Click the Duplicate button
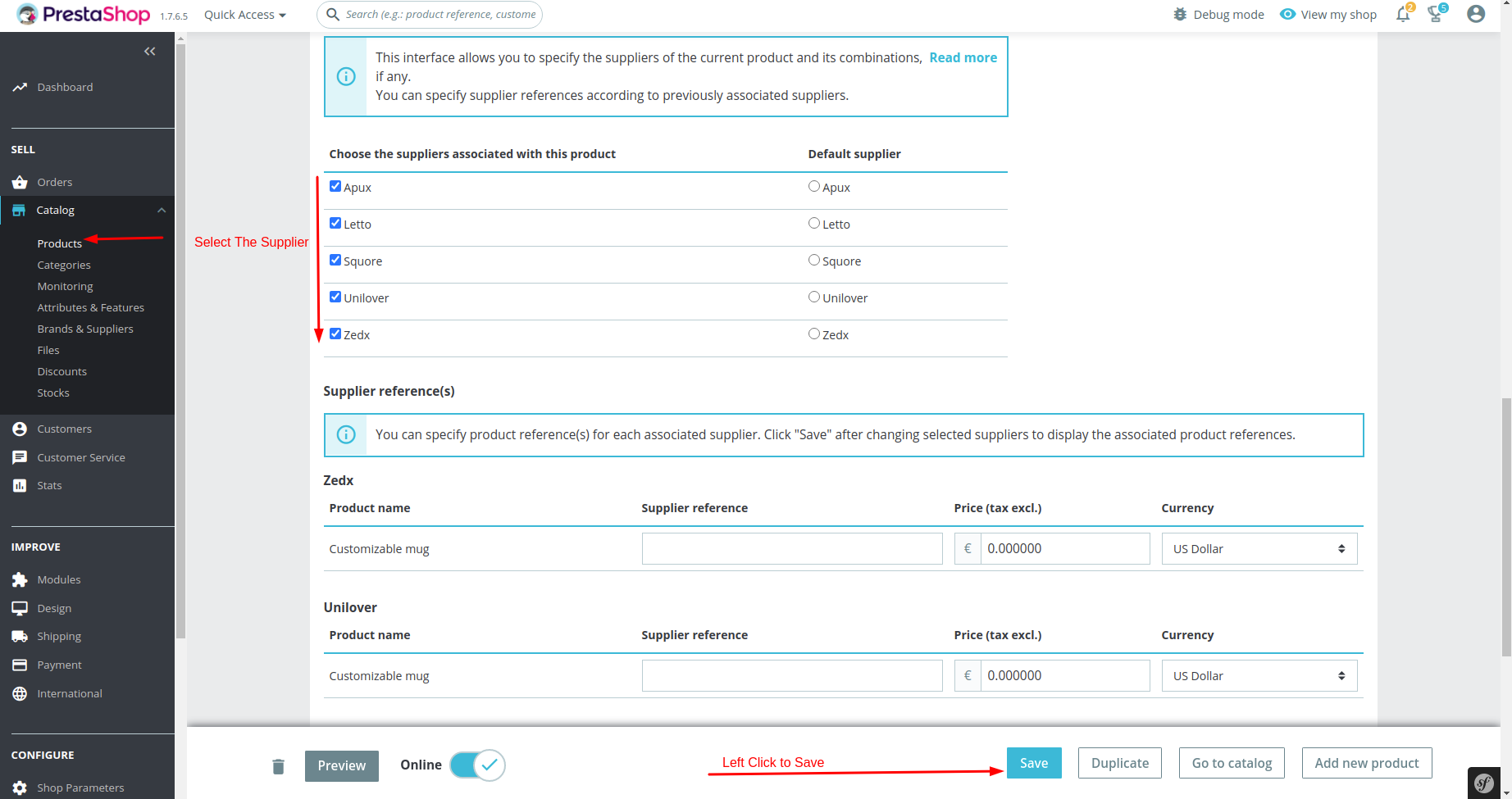The height and width of the screenshot is (799, 1512). pyautogui.click(x=1120, y=763)
